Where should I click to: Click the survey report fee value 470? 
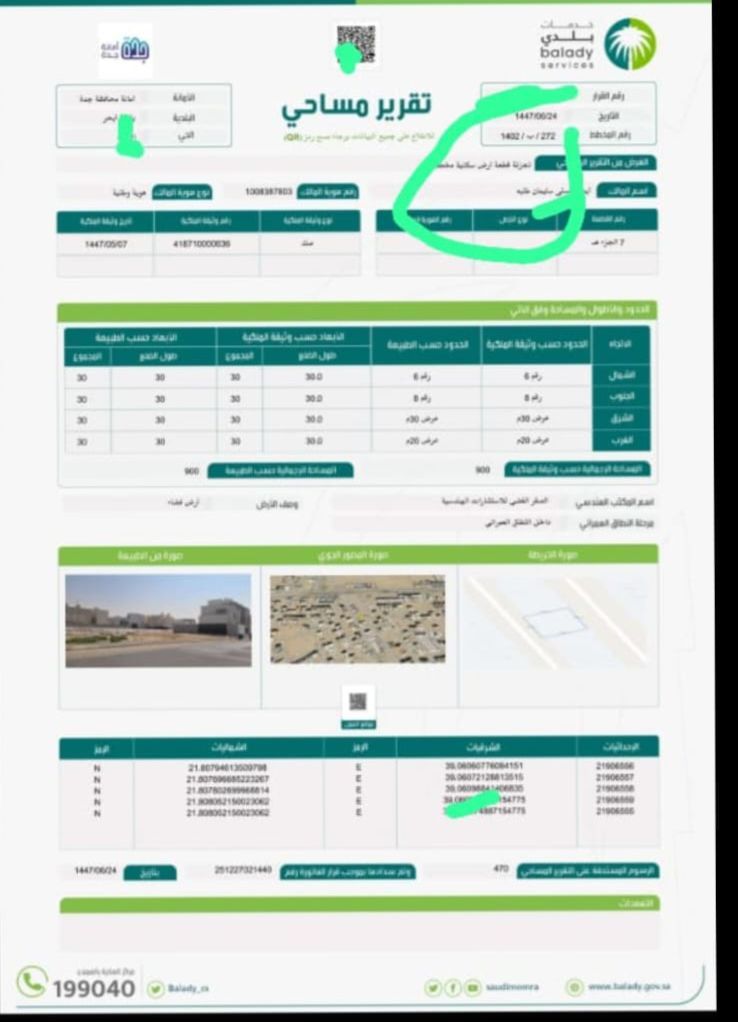[501, 869]
